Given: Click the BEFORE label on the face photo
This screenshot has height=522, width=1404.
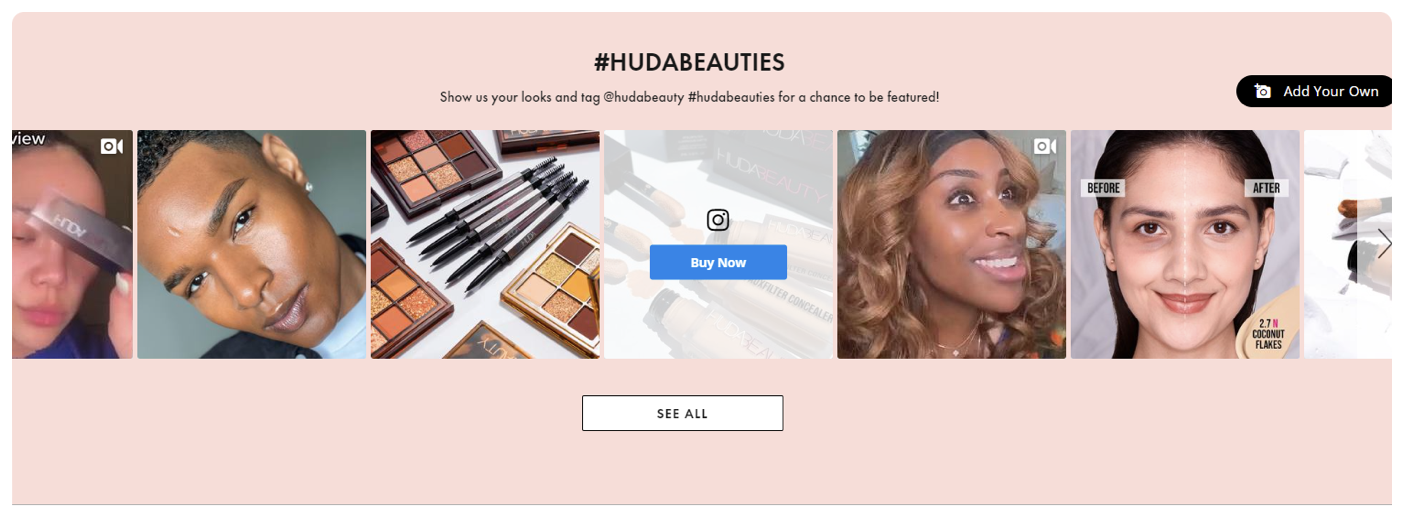Looking at the screenshot, I should (x=1103, y=188).
